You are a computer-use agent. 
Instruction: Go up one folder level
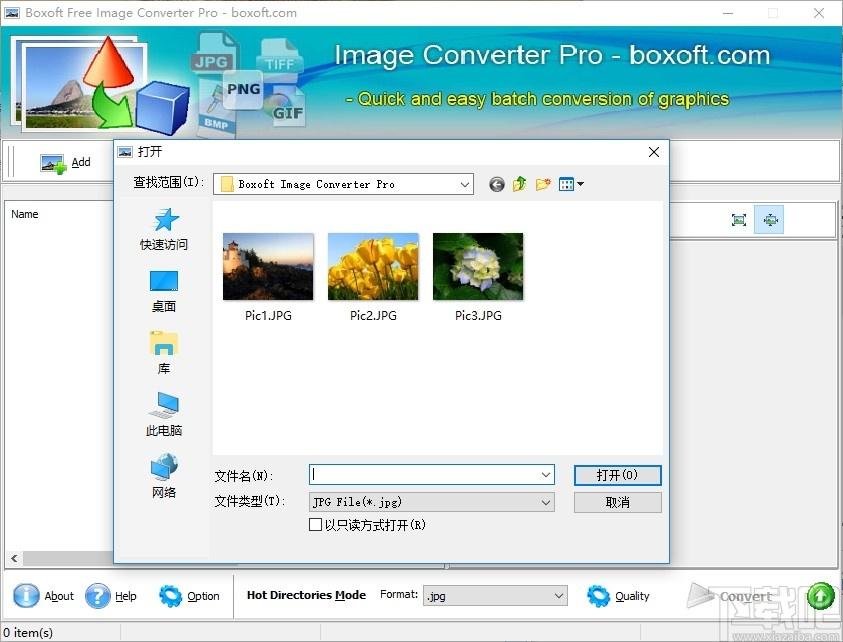tap(519, 184)
